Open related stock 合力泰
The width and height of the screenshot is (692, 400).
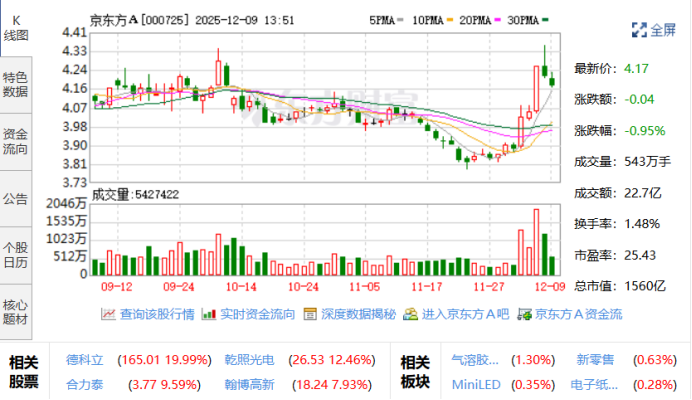(x=85, y=382)
